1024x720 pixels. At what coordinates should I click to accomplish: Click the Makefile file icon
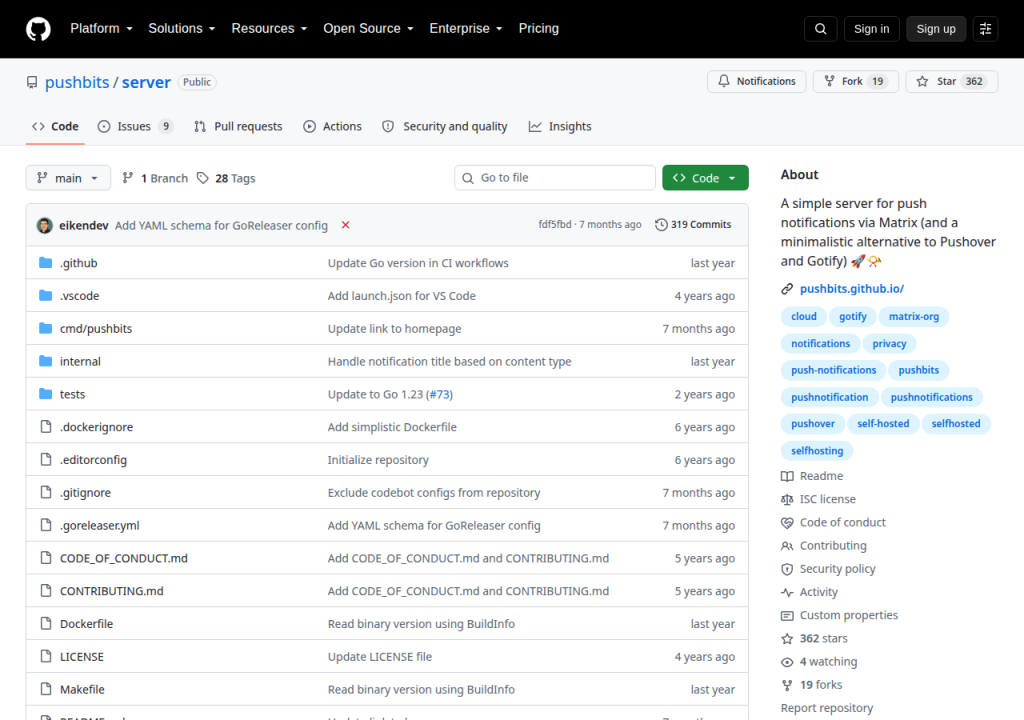coord(46,689)
